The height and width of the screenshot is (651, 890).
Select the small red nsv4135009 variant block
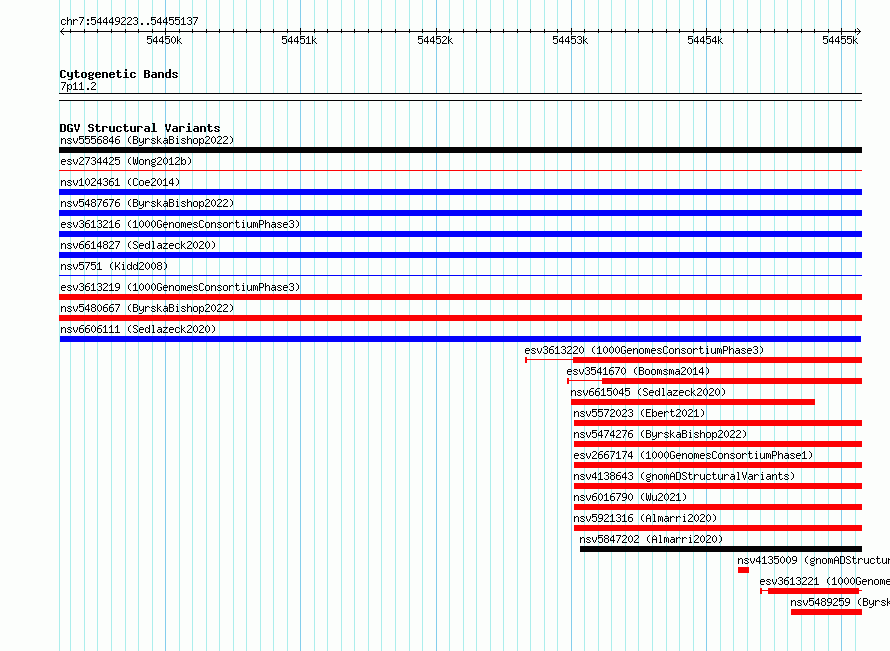(743, 570)
